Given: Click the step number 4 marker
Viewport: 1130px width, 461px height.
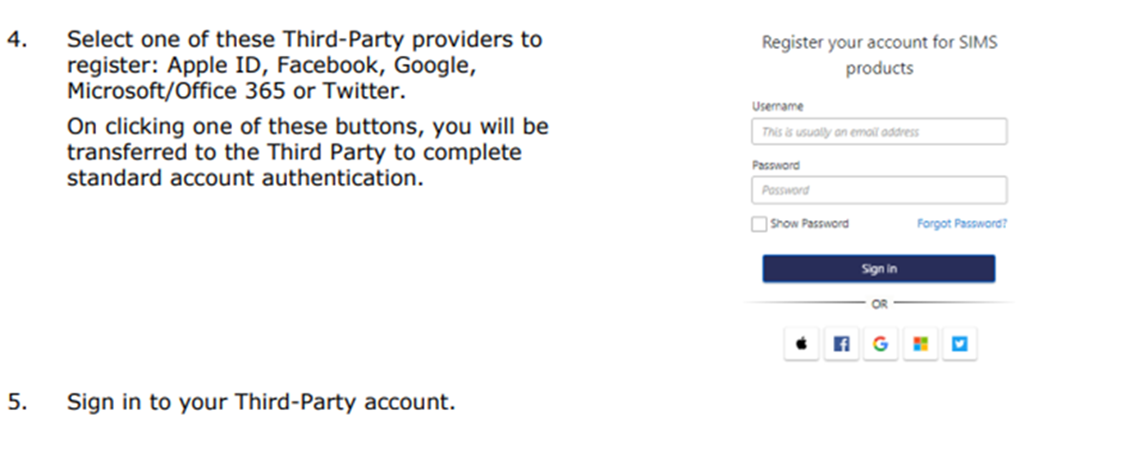Looking at the screenshot, I should [x=16, y=41].
